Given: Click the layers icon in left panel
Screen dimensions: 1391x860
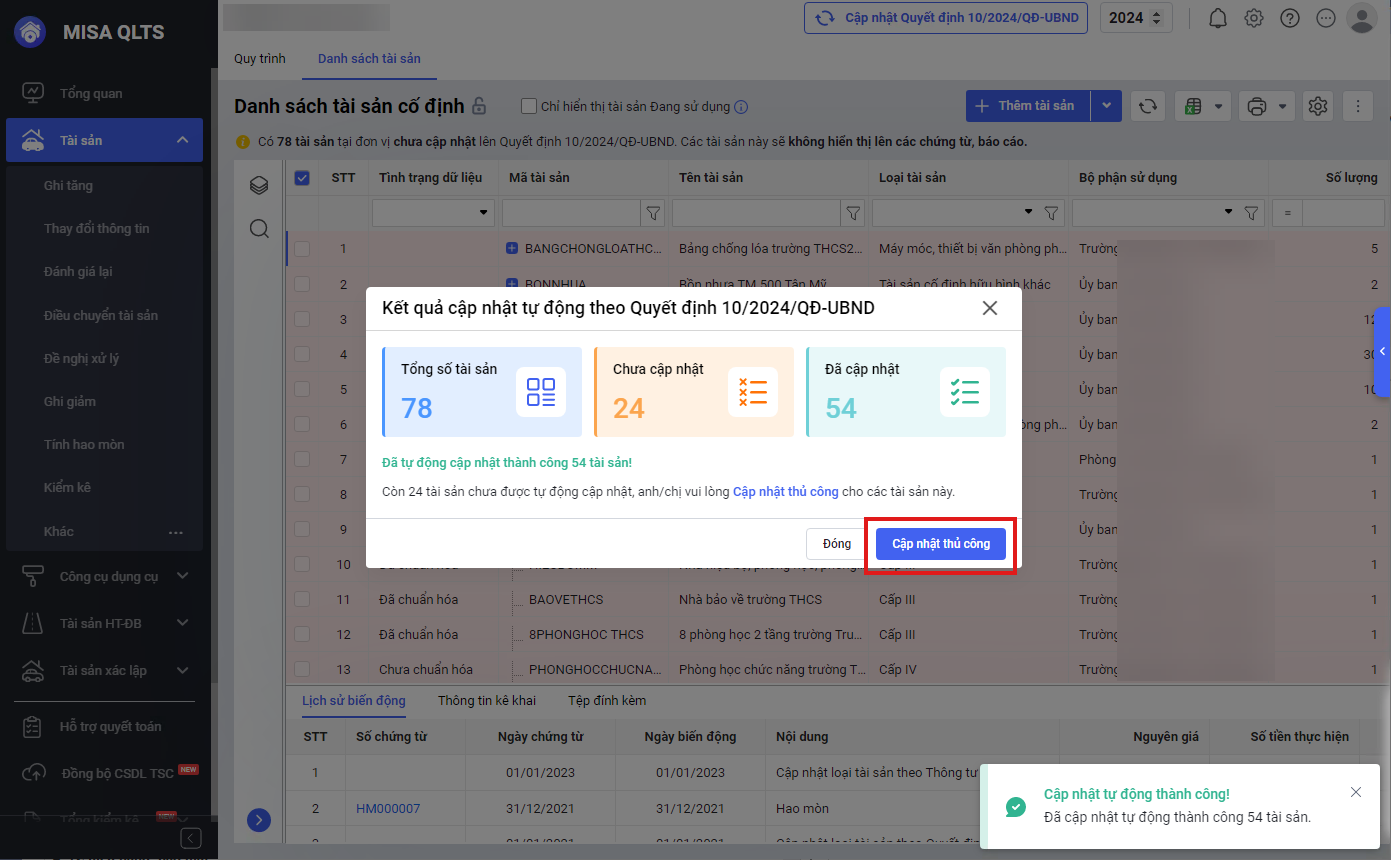Looking at the screenshot, I should 259,185.
